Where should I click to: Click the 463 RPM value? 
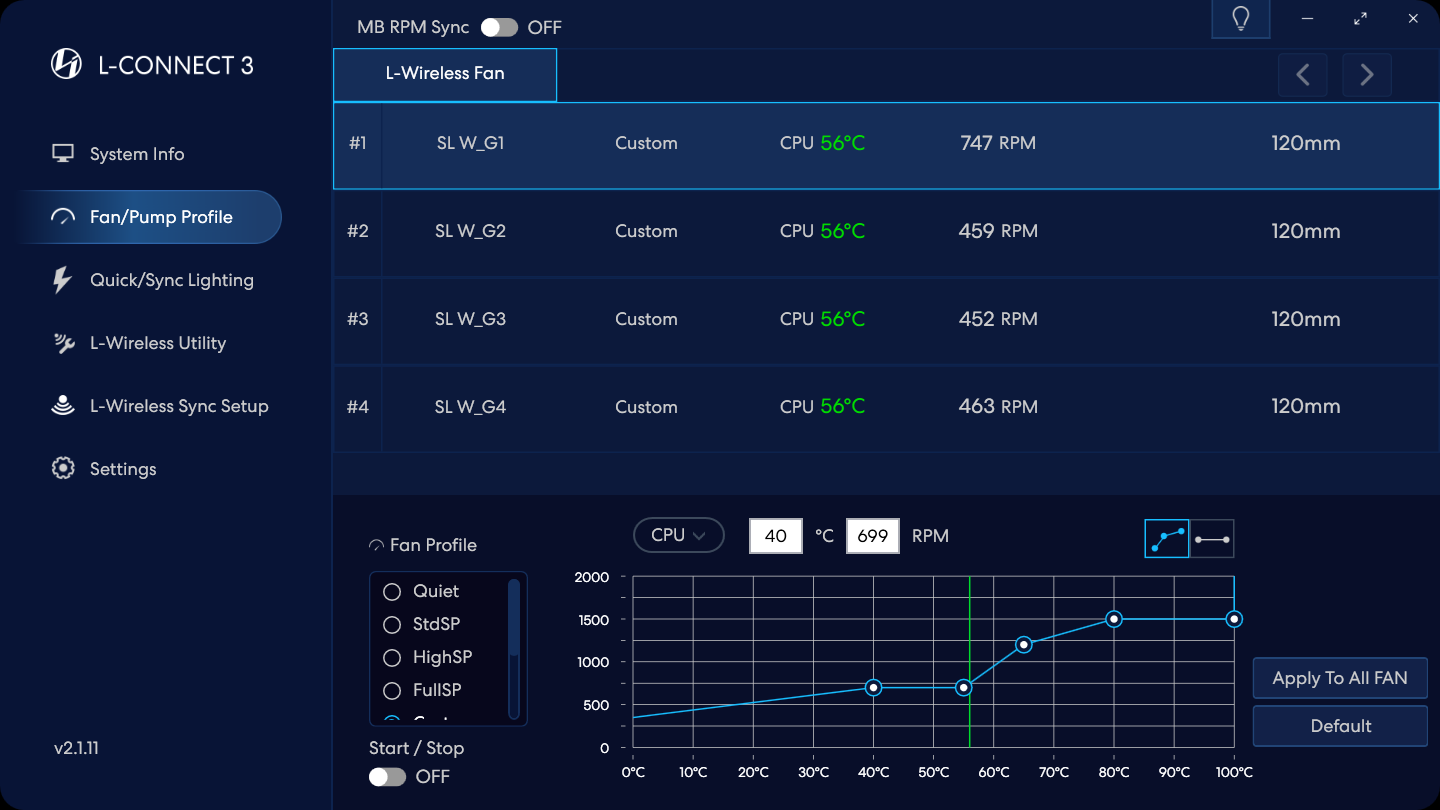[998, 407]
